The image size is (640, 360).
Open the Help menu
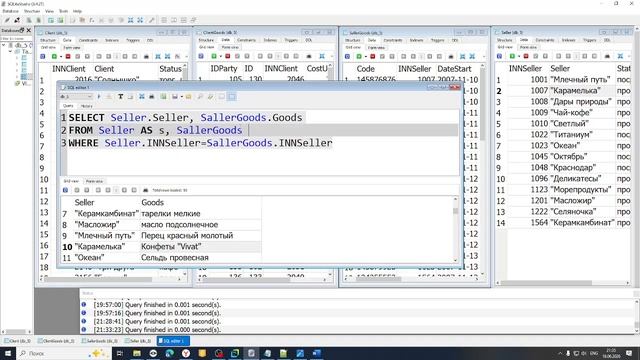[x=77, y=11]
